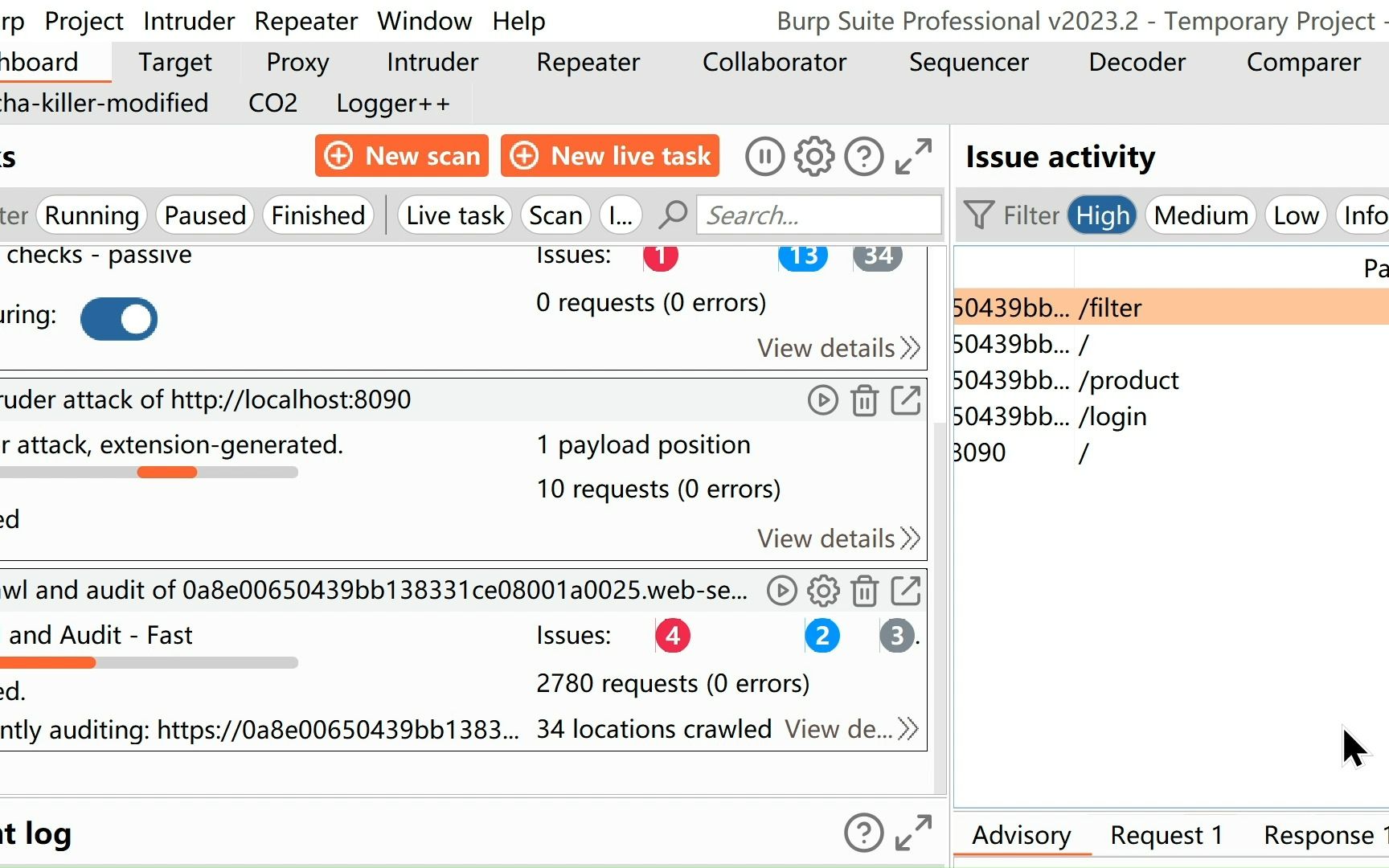This screenshot has height=868, width=1389.
Task: Resume the intruder attack task
Action: 822,400
